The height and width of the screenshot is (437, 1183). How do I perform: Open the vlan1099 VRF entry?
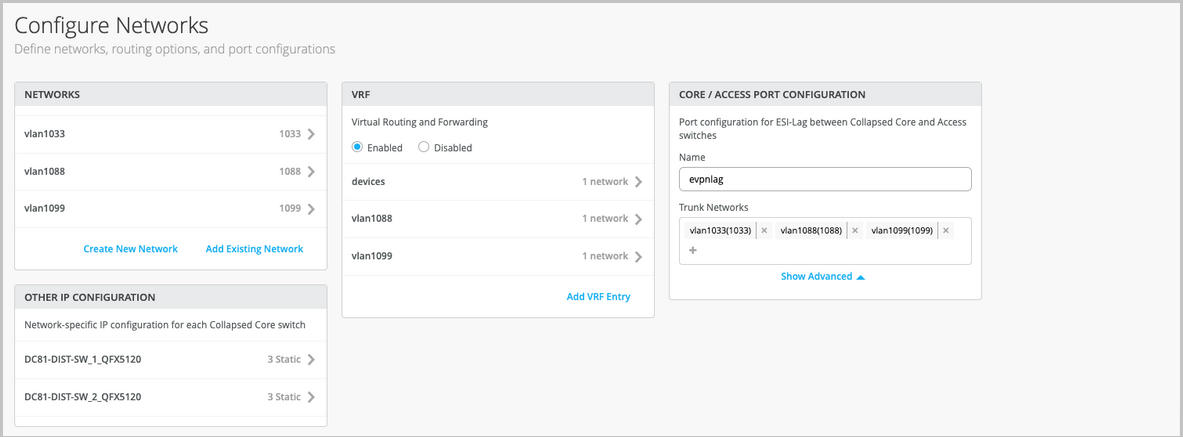638,256
